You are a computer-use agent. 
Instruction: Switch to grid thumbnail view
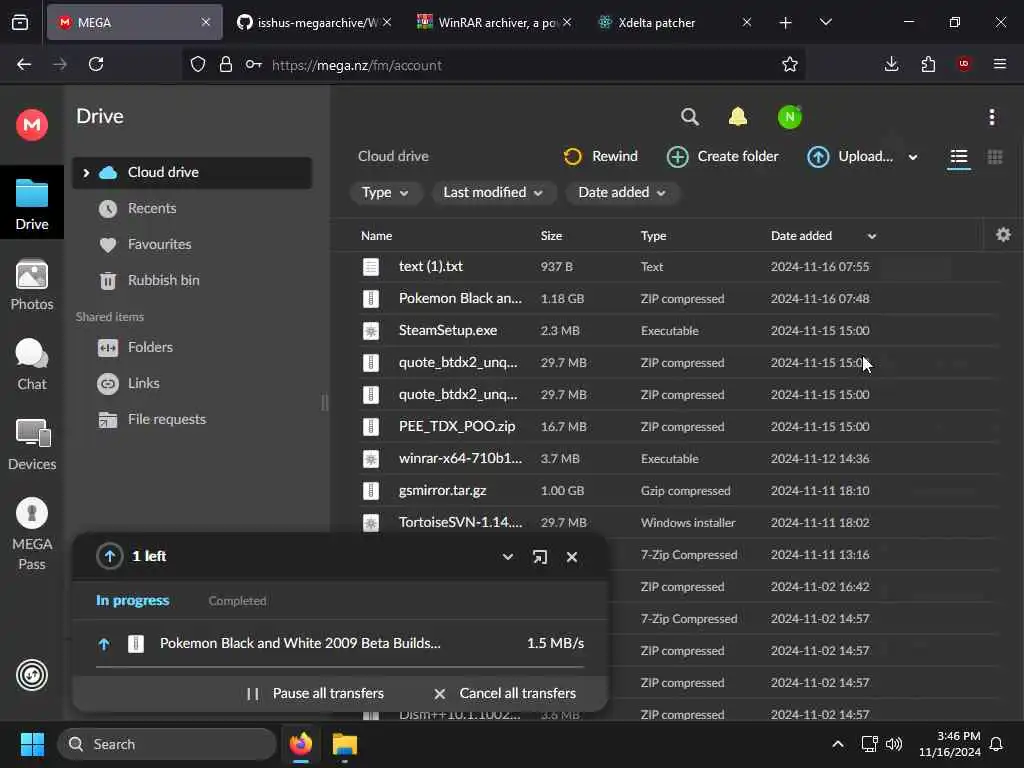(995, 157)
